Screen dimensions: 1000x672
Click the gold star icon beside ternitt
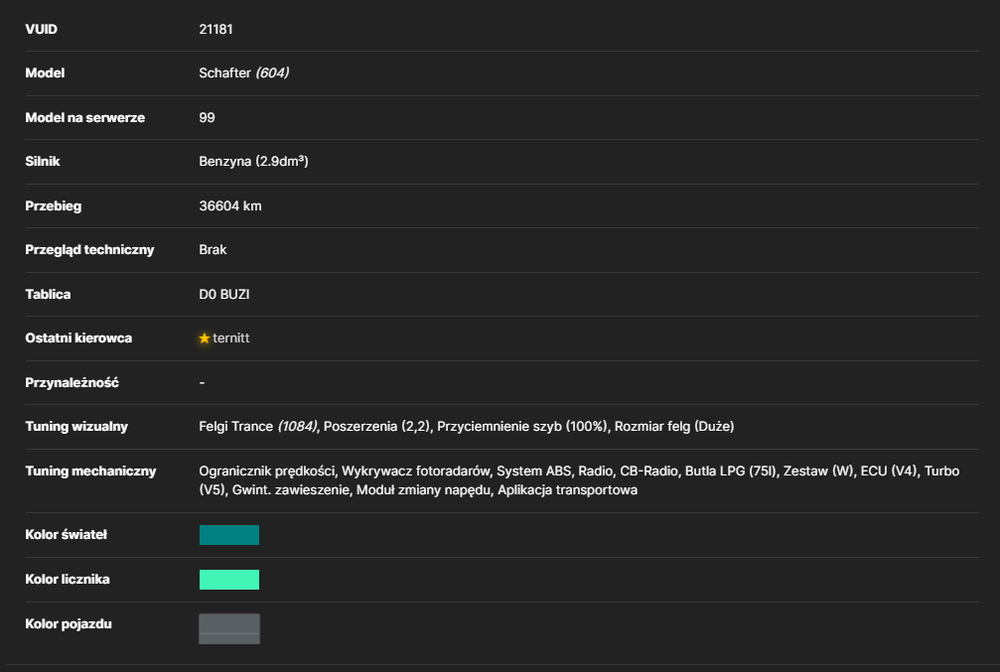[x=204, y=338]
